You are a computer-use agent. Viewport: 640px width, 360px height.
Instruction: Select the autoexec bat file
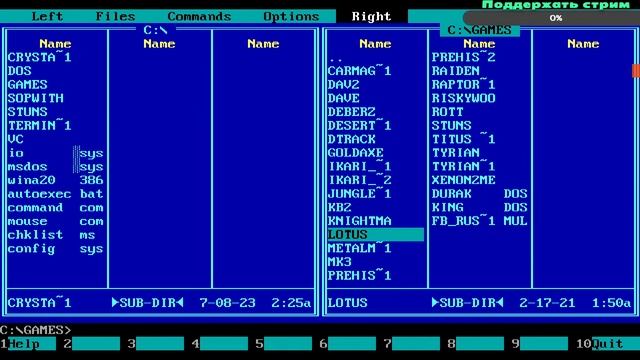[56, 194]
